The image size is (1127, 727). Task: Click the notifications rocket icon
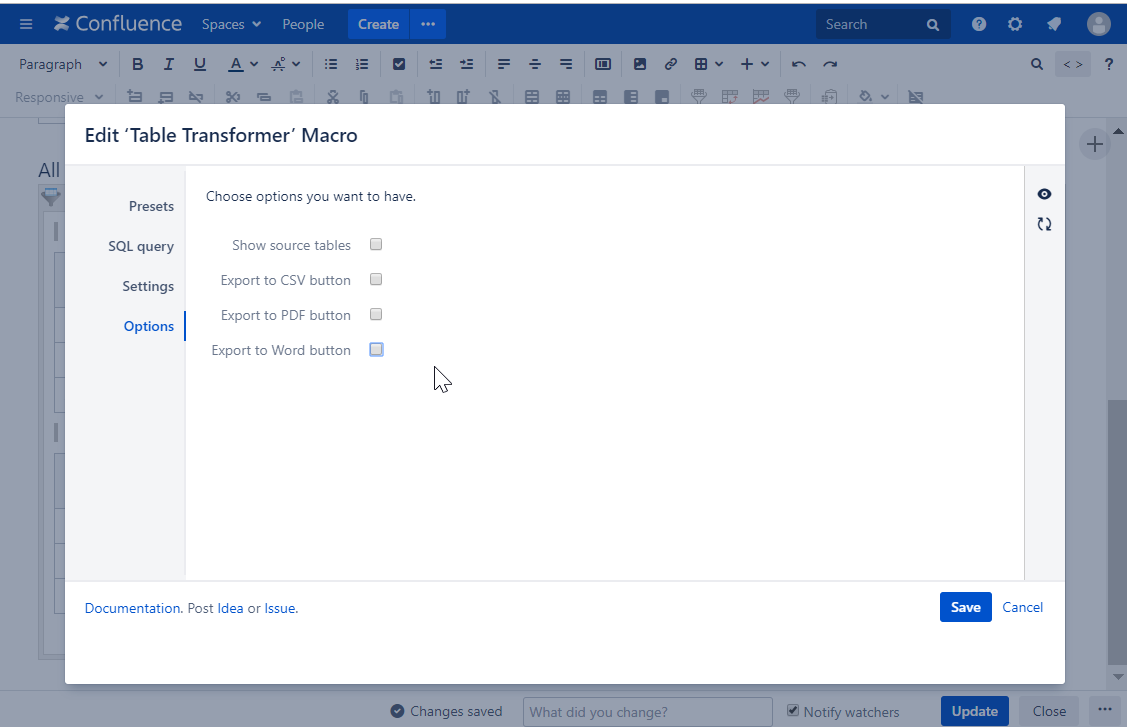coord(1054,24)
